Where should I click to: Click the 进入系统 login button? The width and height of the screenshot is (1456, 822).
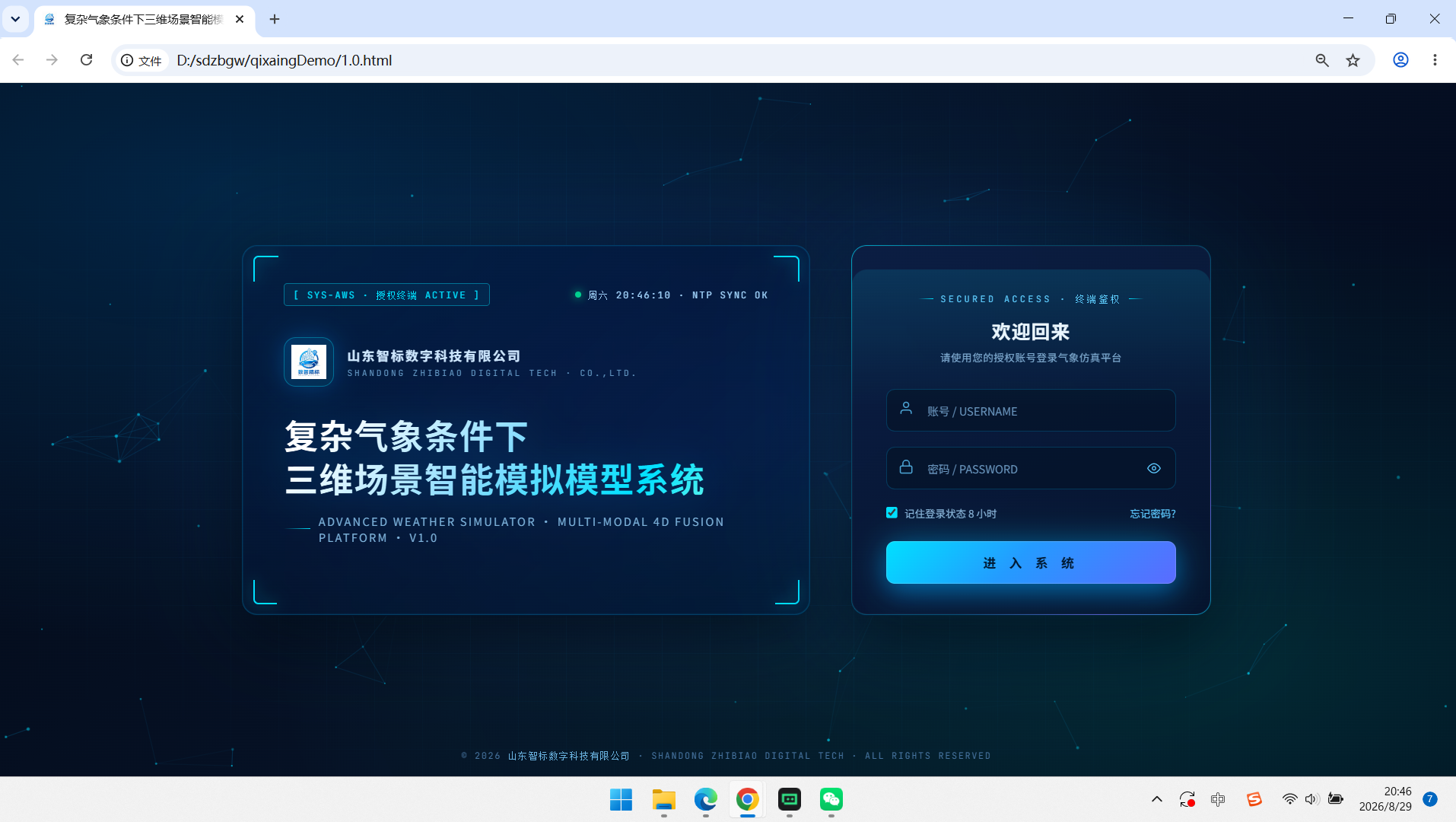tap(1031, 562)
